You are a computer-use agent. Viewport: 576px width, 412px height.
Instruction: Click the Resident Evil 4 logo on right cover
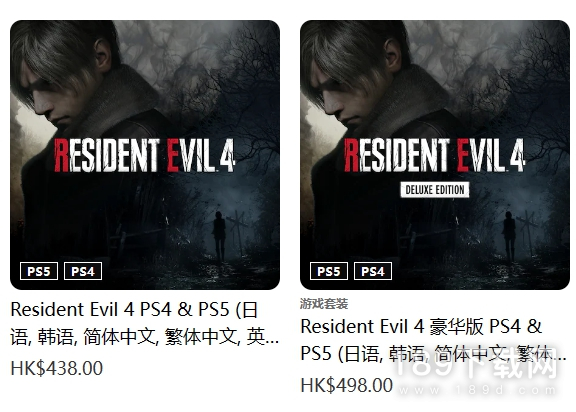coord(435,155)
